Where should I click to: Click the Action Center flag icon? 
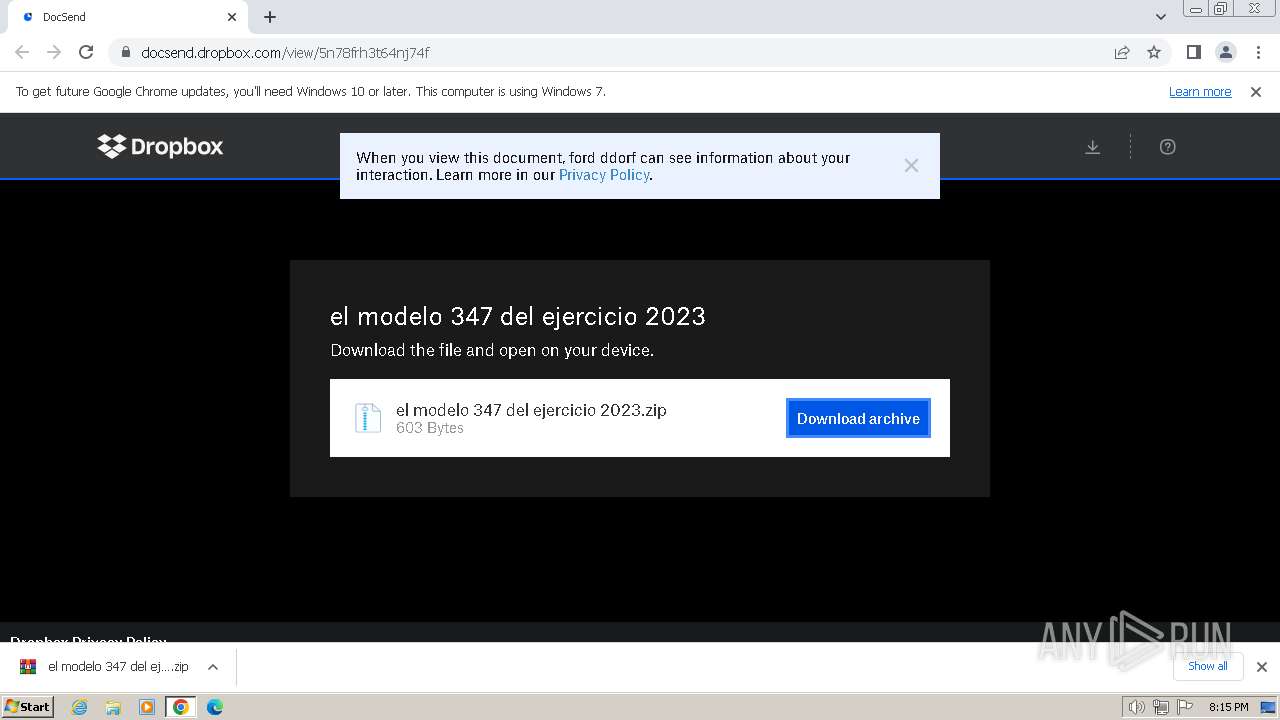1185,707
